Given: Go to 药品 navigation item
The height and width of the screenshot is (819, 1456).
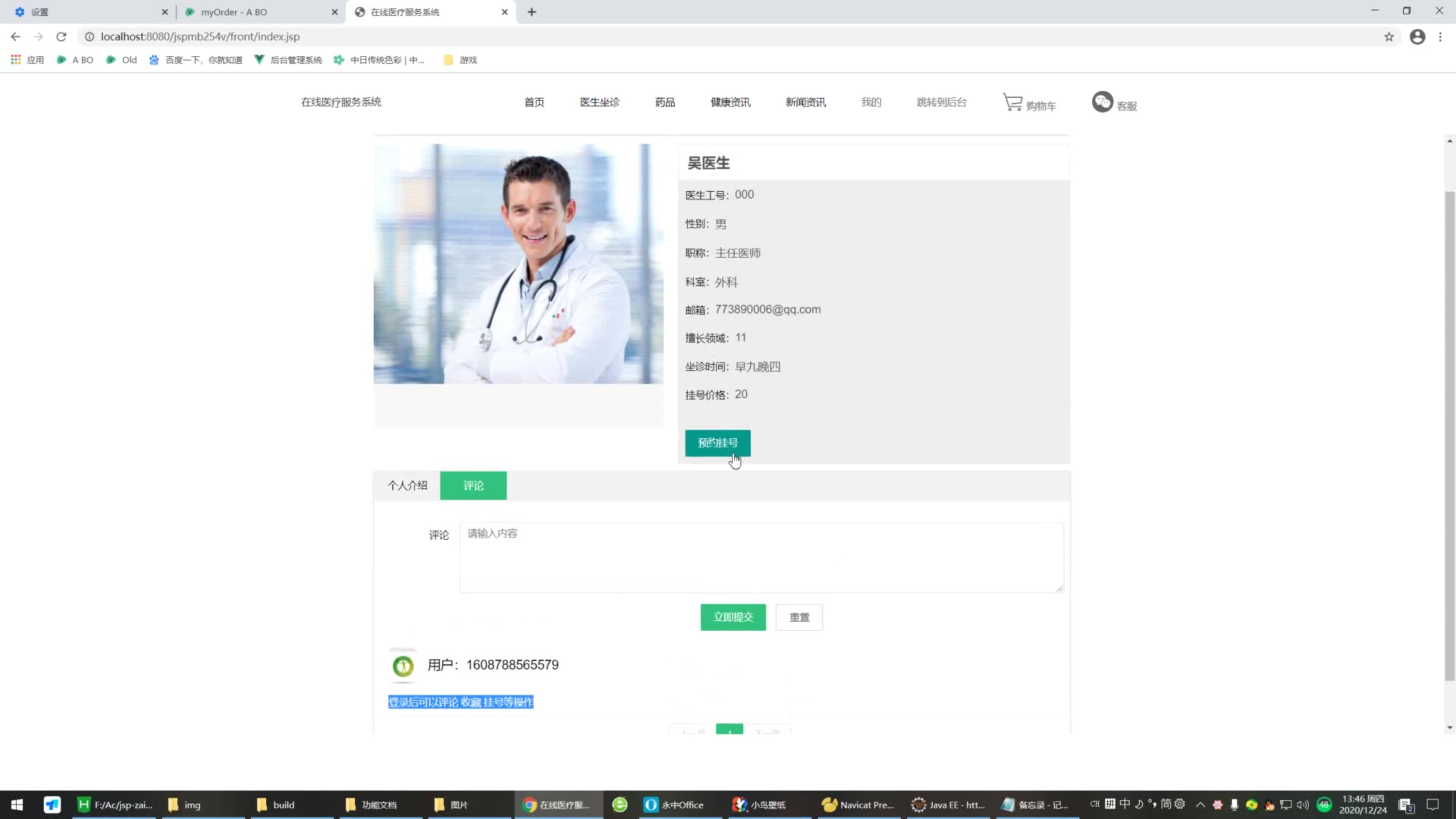Looking at the screenshot, I should coord(665,102).
